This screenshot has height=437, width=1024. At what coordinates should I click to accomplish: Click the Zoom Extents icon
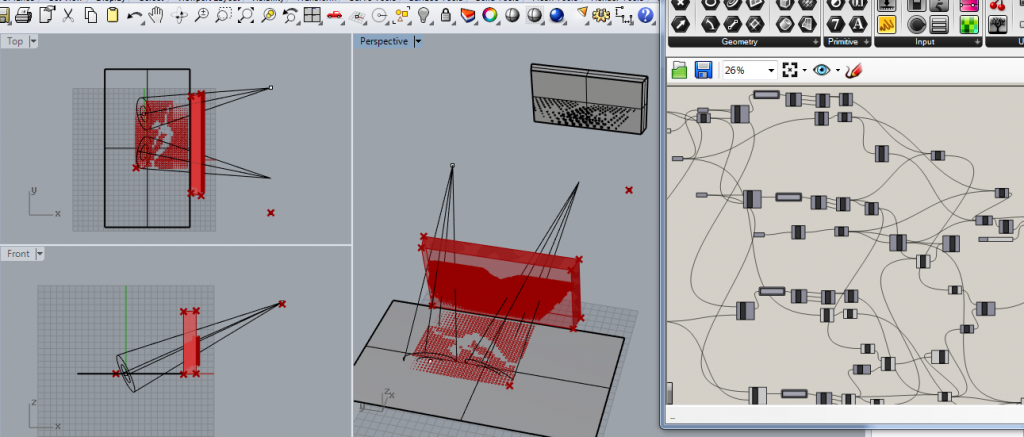(246, 14)
